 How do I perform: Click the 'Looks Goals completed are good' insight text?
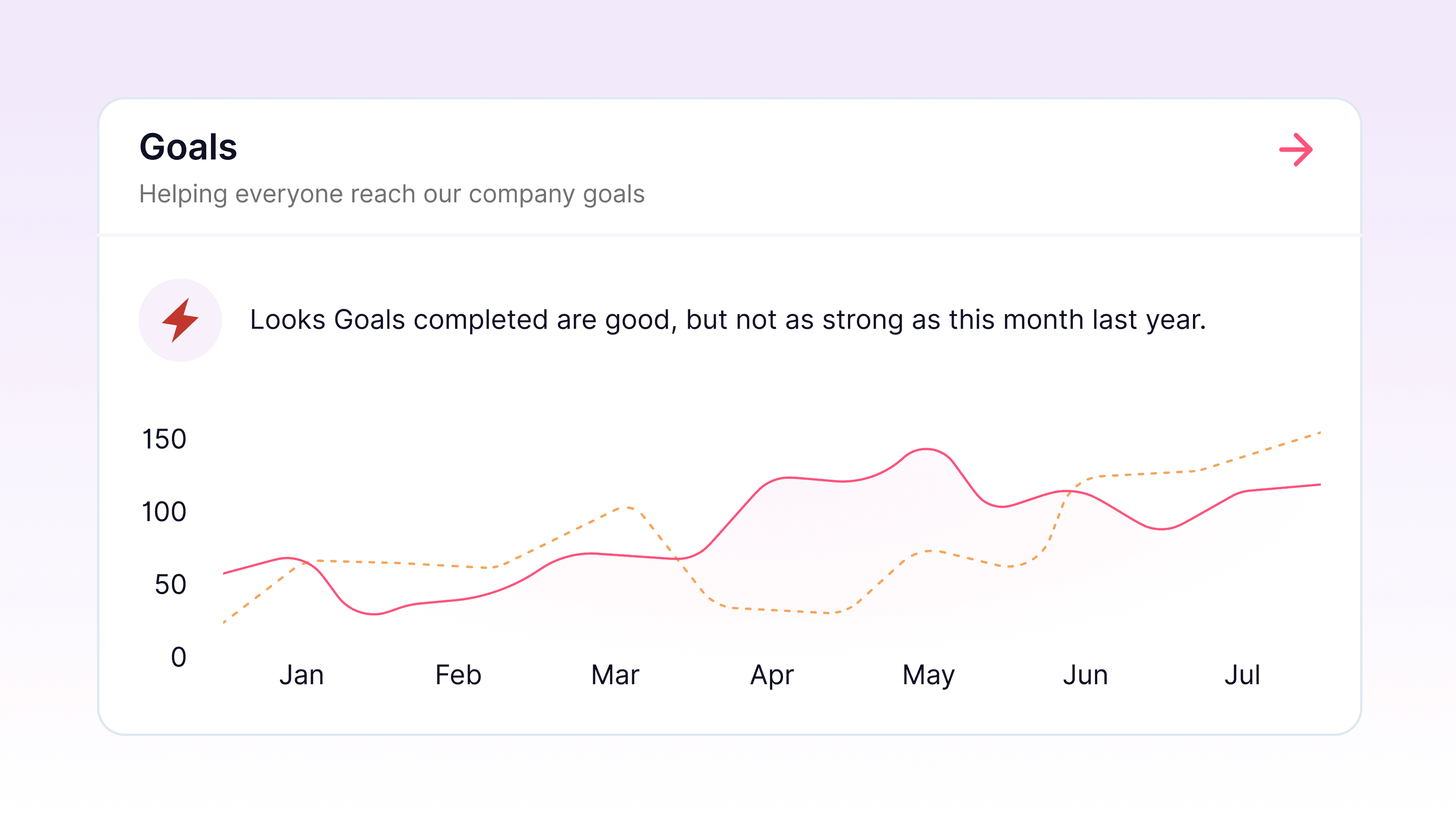click(728, 319)
